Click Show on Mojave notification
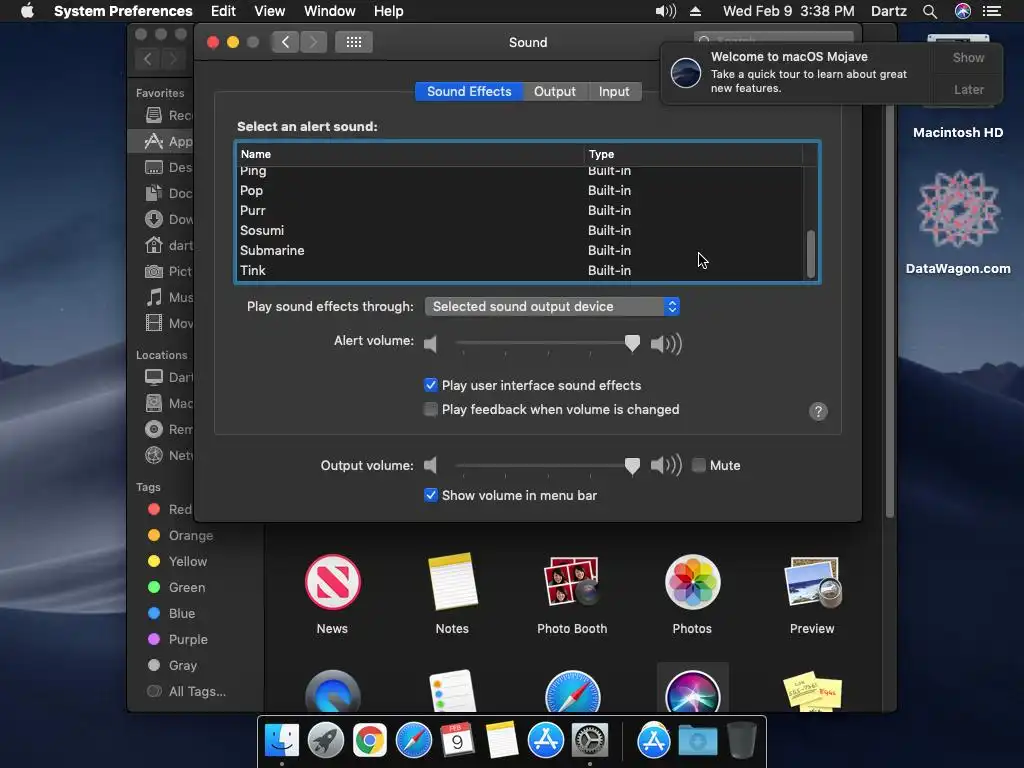 click(968, 57)
